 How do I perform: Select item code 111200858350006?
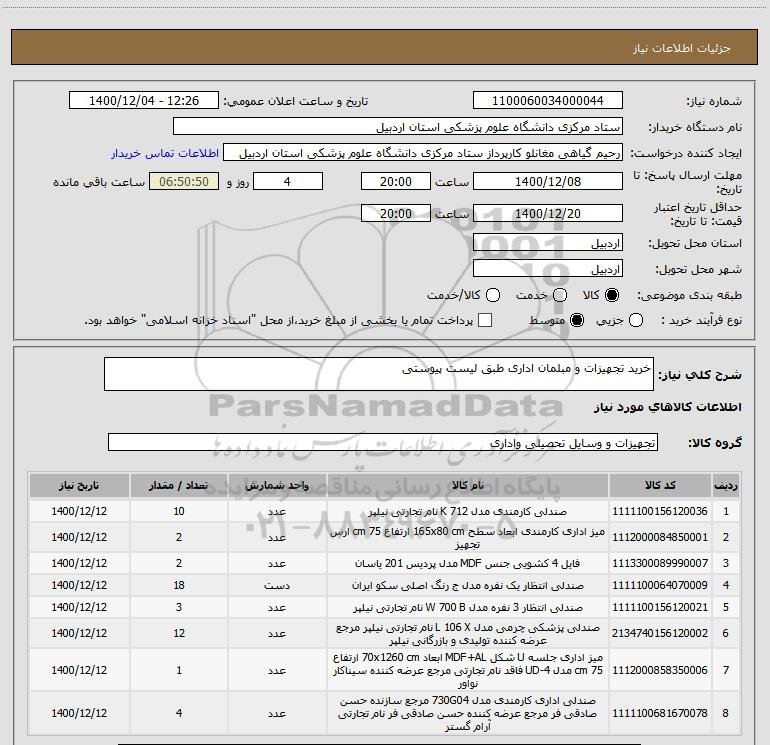660,670
